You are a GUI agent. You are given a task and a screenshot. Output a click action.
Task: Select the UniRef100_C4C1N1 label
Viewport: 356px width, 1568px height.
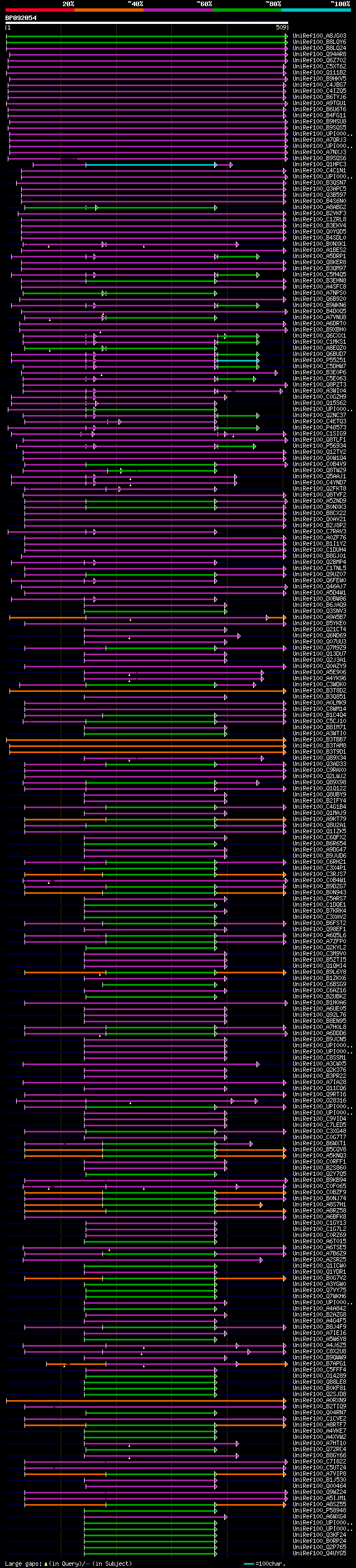click(x=319, y=170)
